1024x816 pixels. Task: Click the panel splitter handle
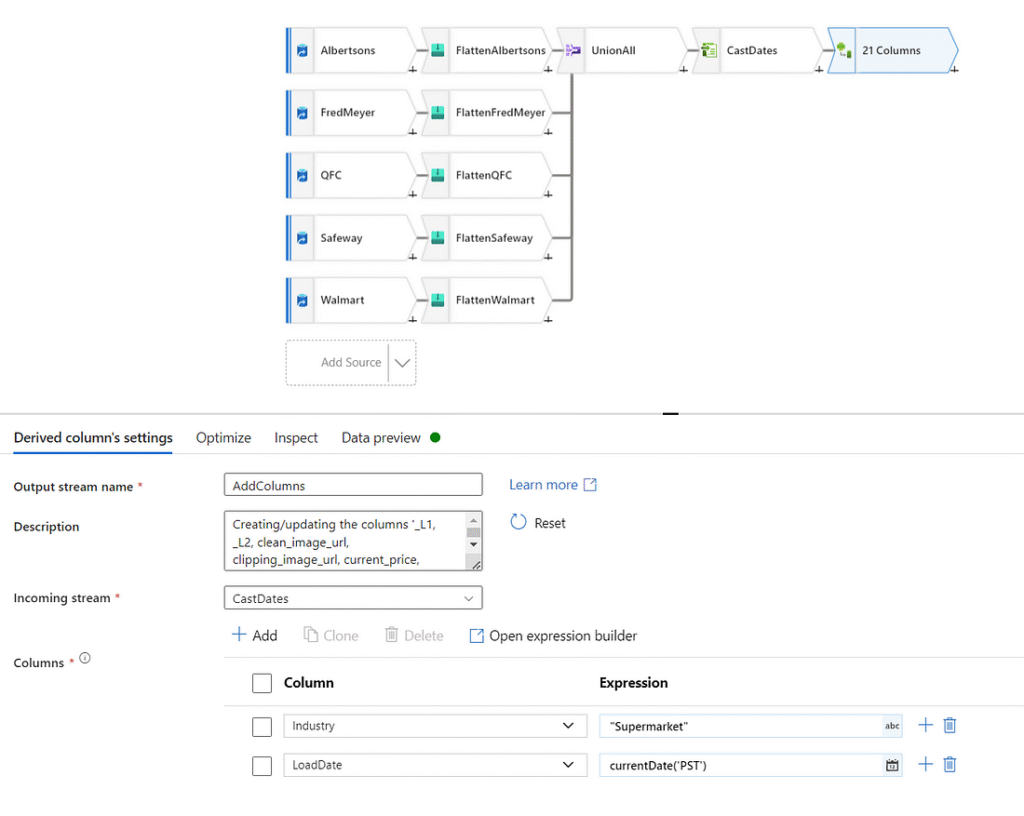[x=671, y=414]
